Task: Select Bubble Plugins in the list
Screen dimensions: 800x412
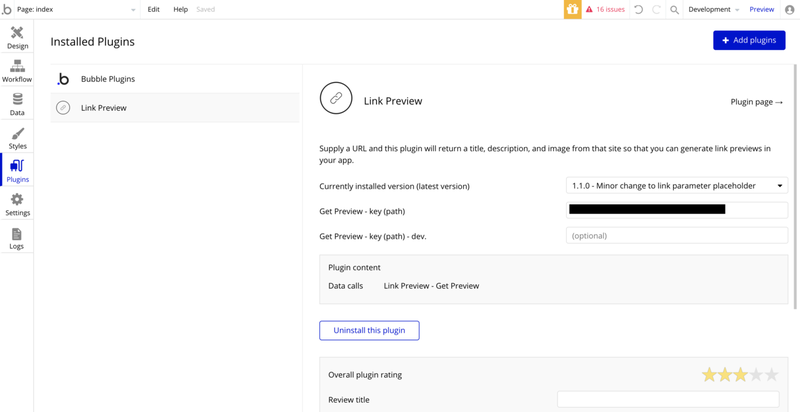Action: coord(175,79)
